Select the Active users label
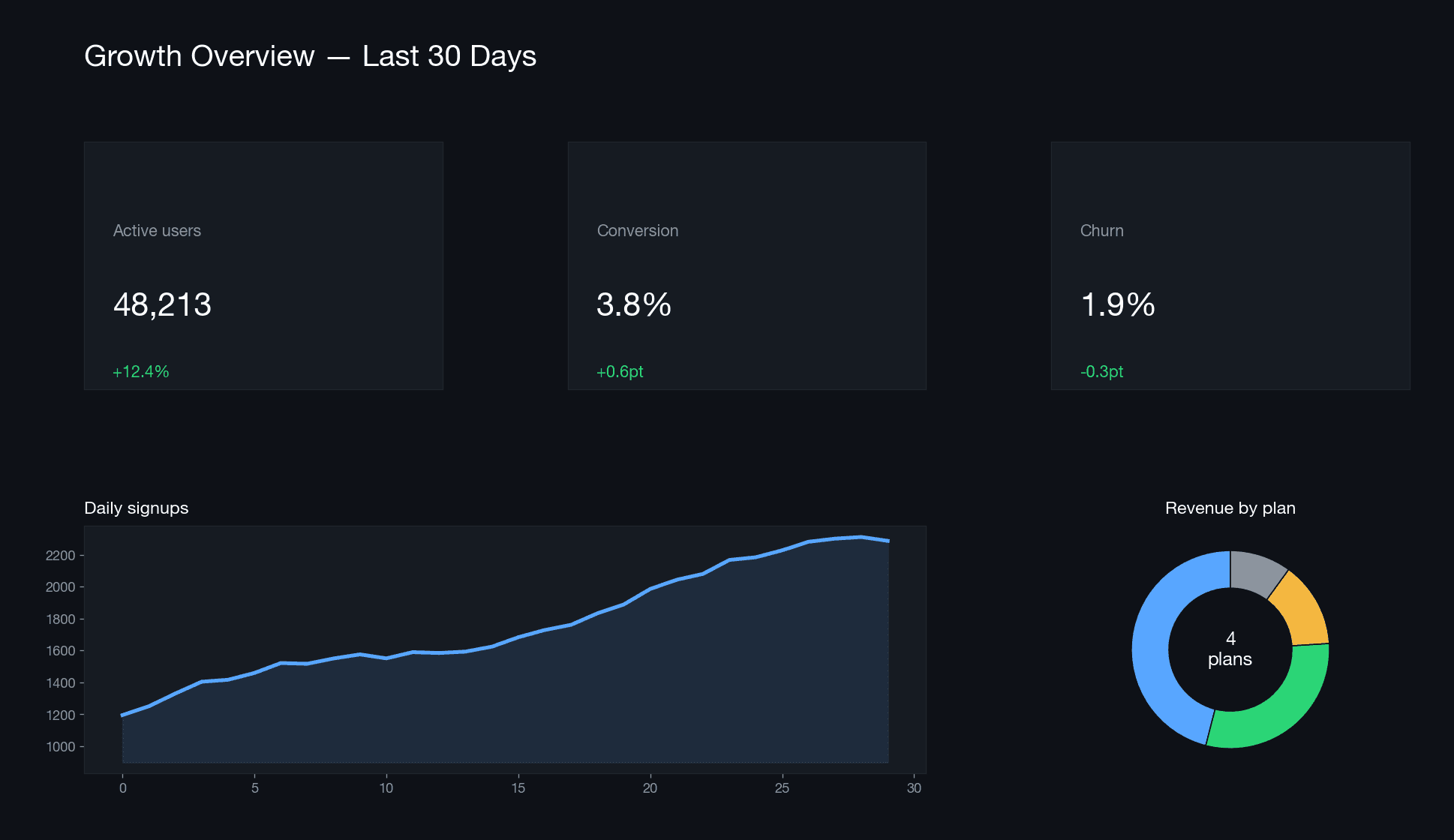Viewport: 1454px width, 840px height. [x=157, y=231]
